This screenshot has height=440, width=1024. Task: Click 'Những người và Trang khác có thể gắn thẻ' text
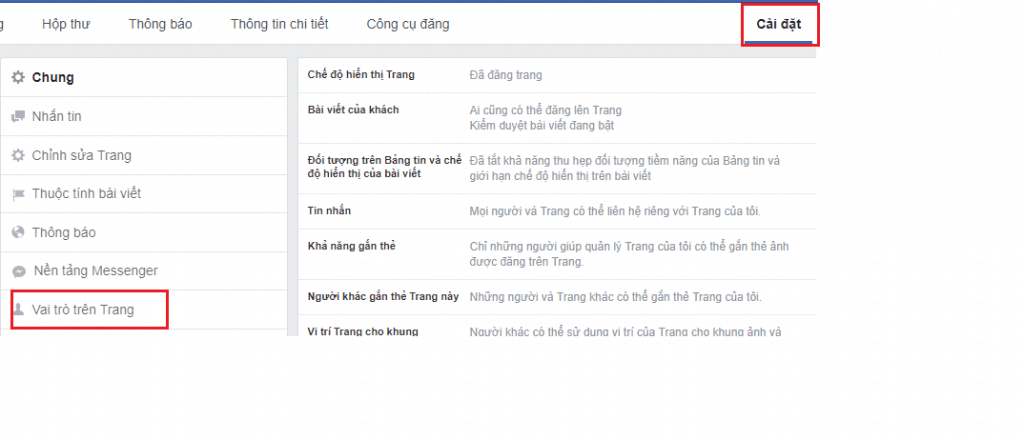coord(616,297)
